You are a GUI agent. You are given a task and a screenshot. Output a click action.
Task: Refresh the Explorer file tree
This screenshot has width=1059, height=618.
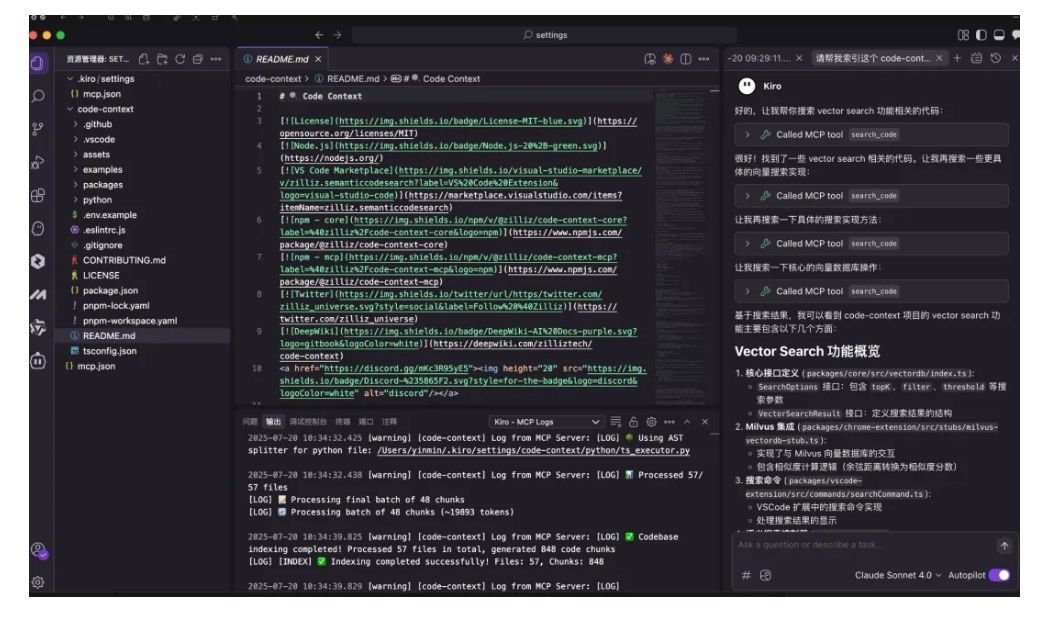point(180,59)
